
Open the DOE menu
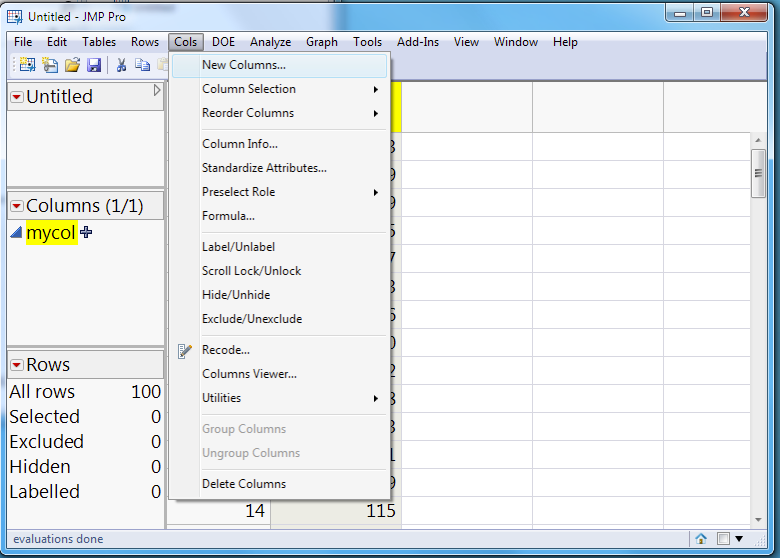click(x=223, y=42)
